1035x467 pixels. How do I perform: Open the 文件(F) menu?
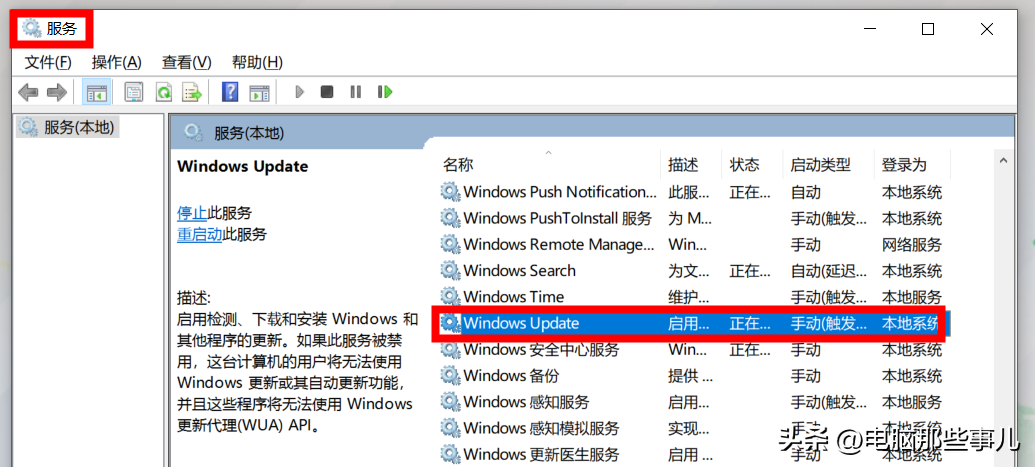pos(48,62)
